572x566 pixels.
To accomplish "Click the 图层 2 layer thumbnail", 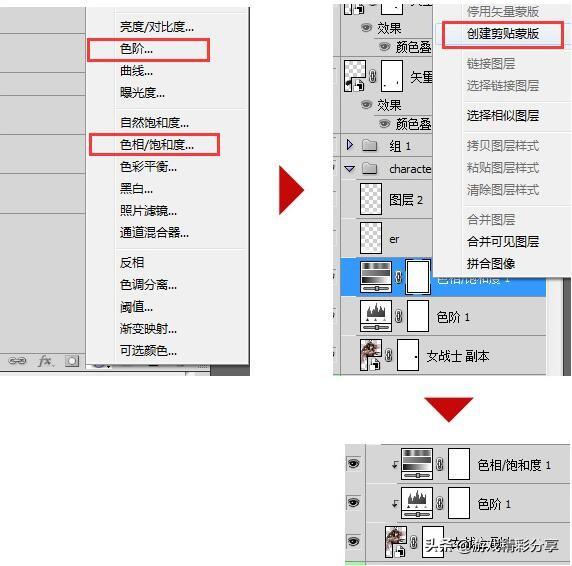I will (x=371, y=199).
